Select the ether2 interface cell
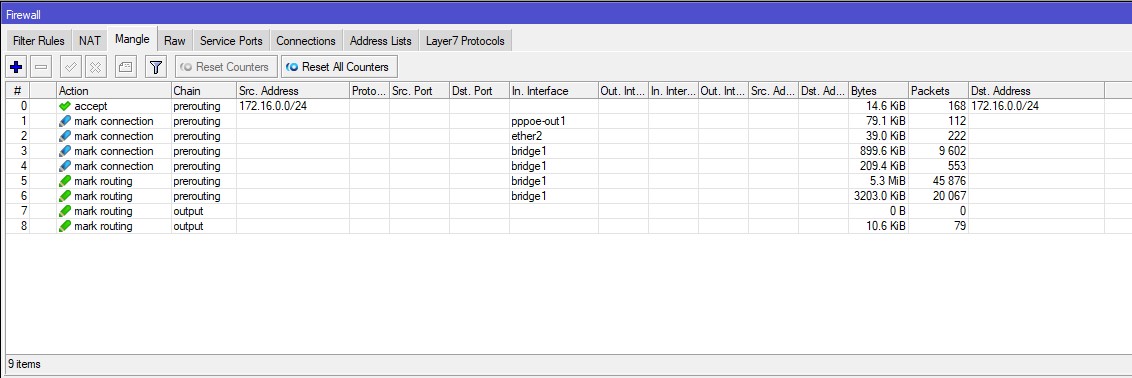The width and height of the screenshot is (1132, 378). coord(553,136)
